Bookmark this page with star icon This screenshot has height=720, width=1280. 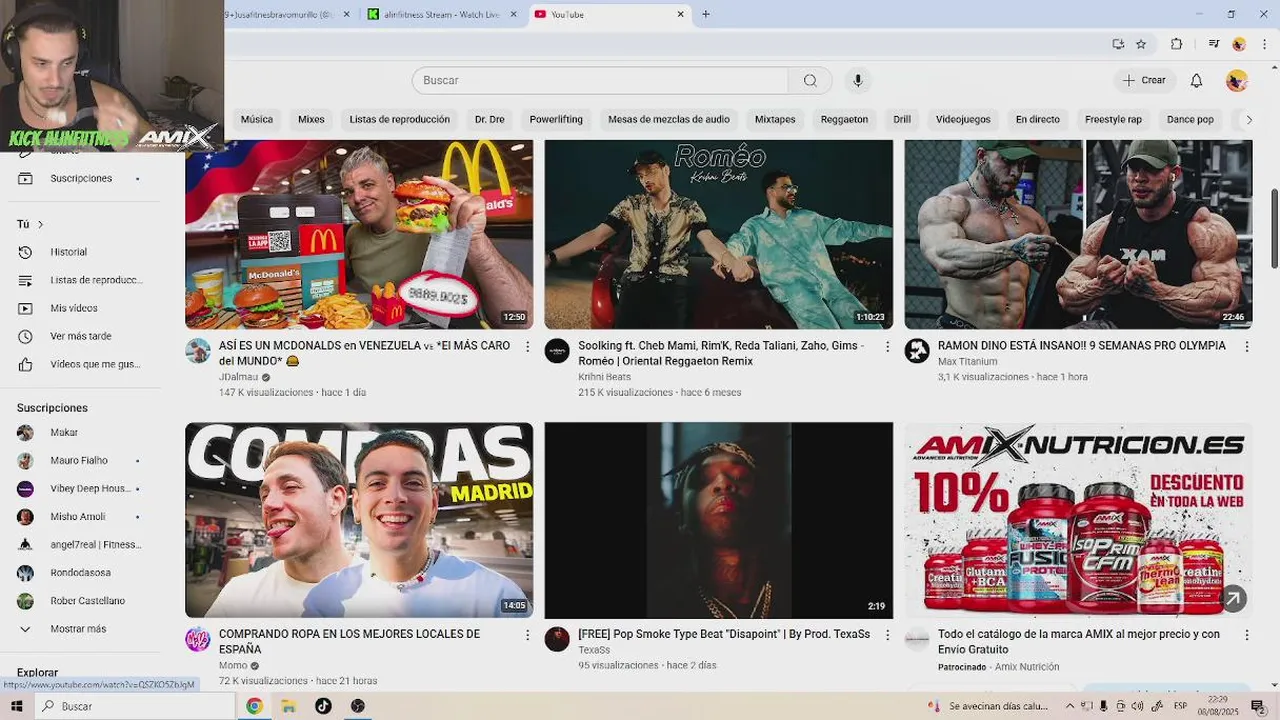[x=1141, y=44]
